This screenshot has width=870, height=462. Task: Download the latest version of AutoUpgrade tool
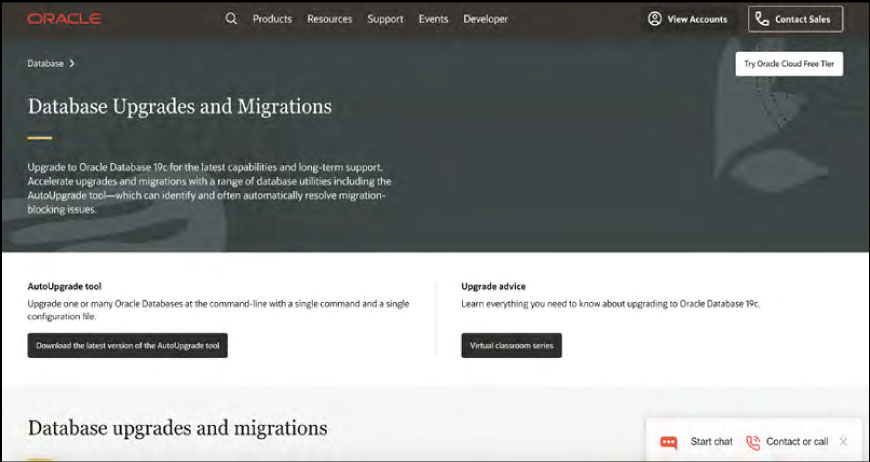click(128, 346)
